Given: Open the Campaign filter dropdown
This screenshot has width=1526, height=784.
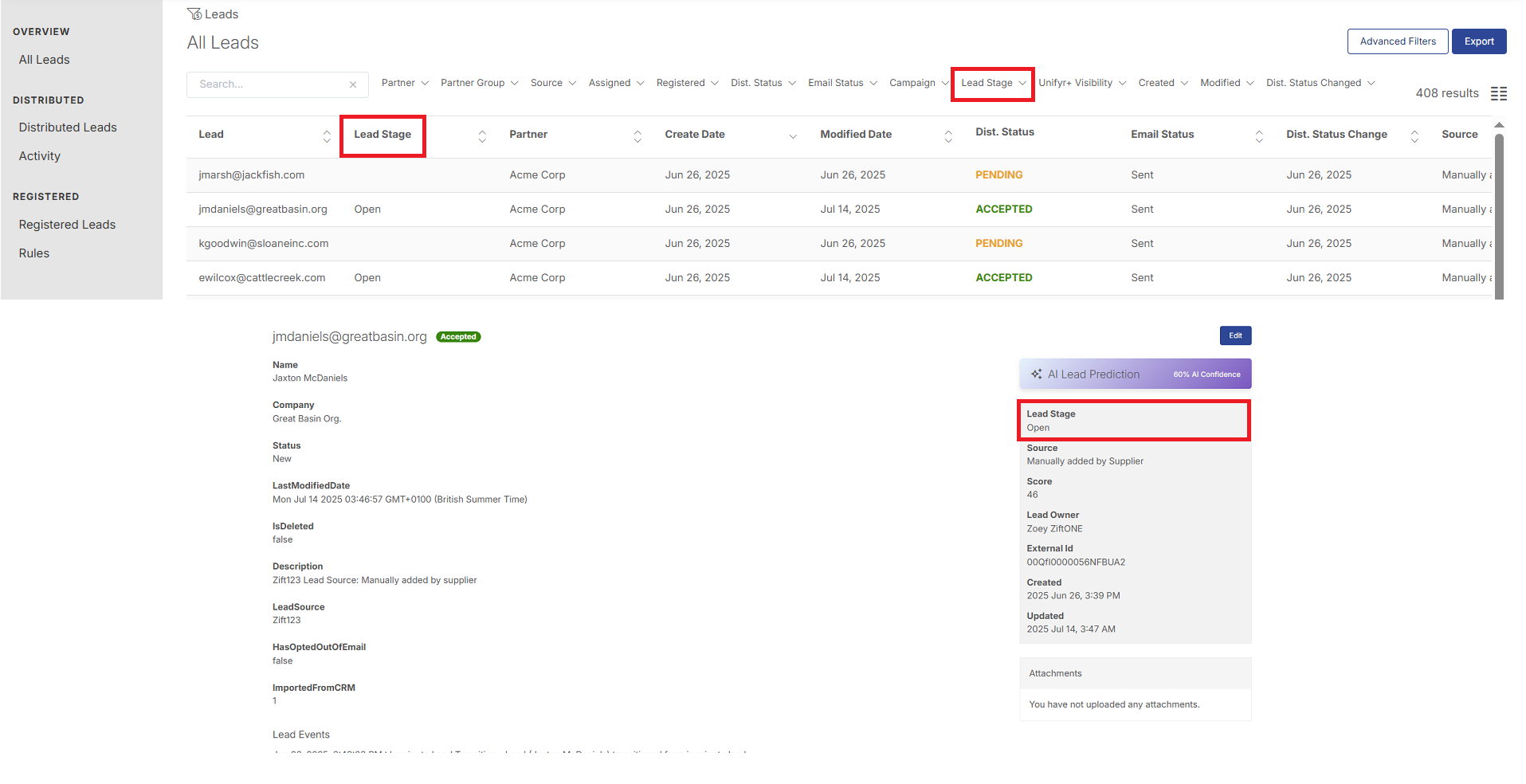Looking at the screenshot, I should [919, 83].
